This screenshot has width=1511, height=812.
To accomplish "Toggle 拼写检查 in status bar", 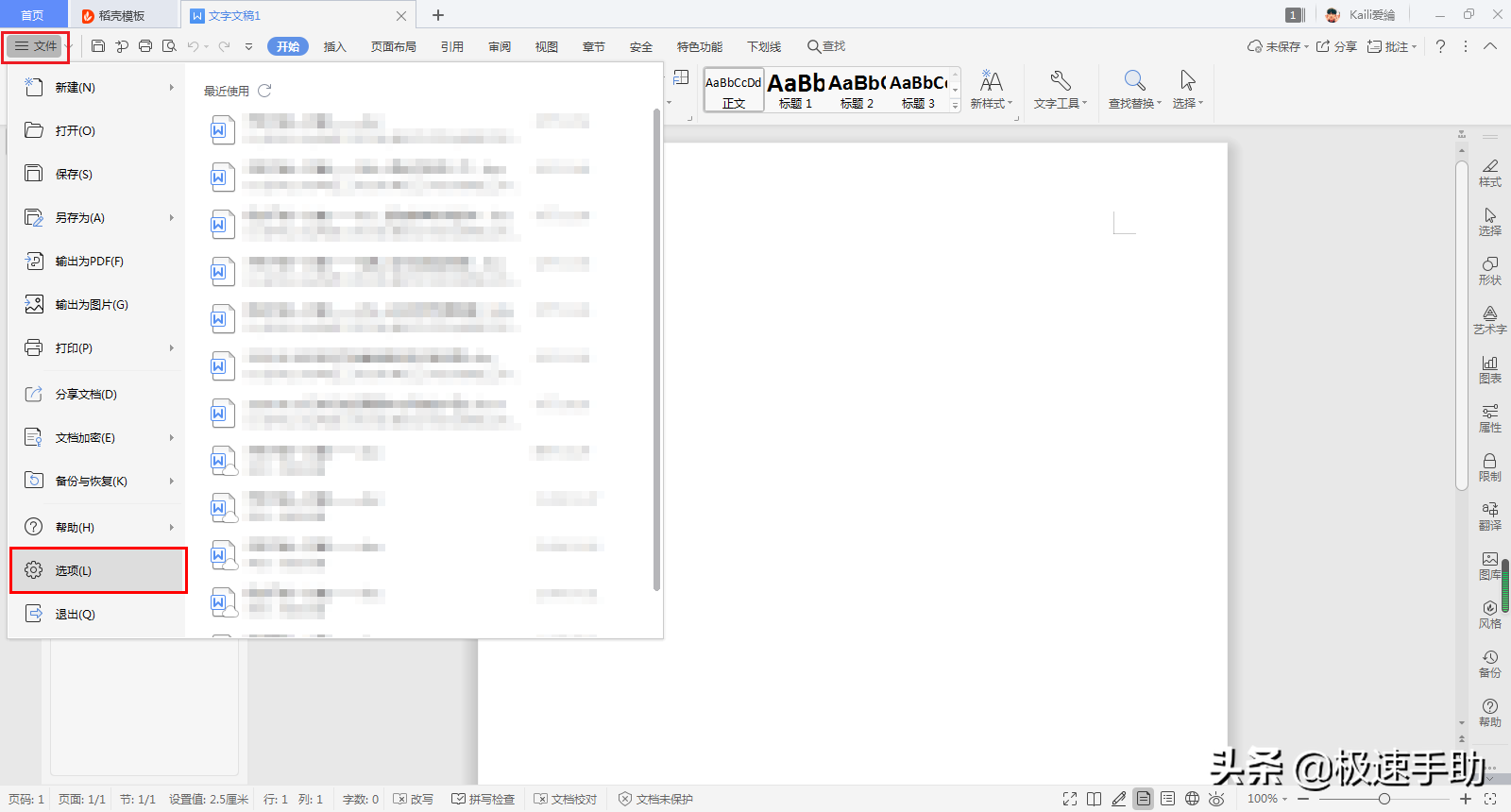I will (x=484, y=799).
